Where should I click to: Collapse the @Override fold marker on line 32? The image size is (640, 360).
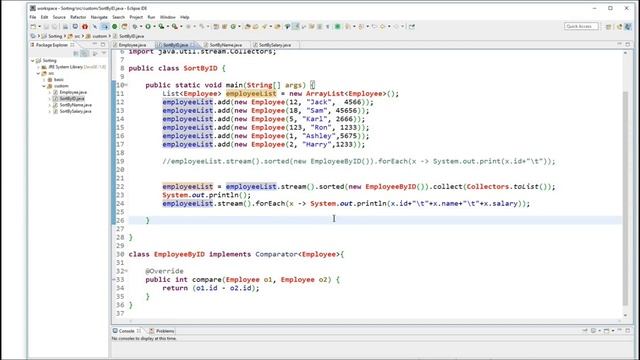[126, 271]
